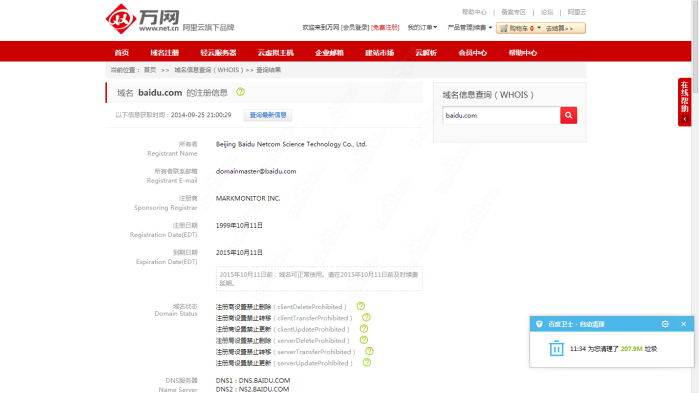Click the 207.9M cleaned amount text
699x393 pixels.
point(631,348)
